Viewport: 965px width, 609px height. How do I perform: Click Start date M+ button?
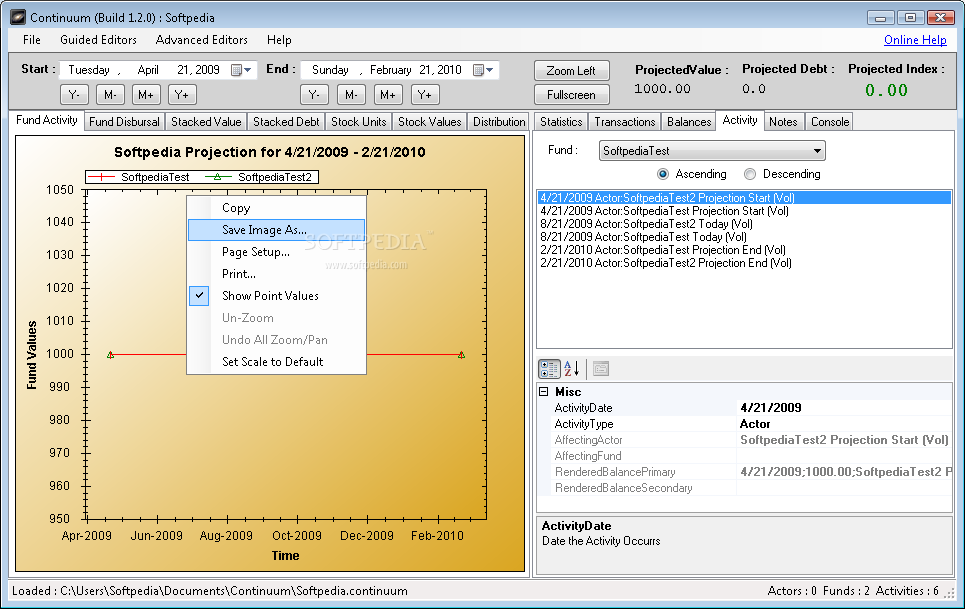point(146,95)
